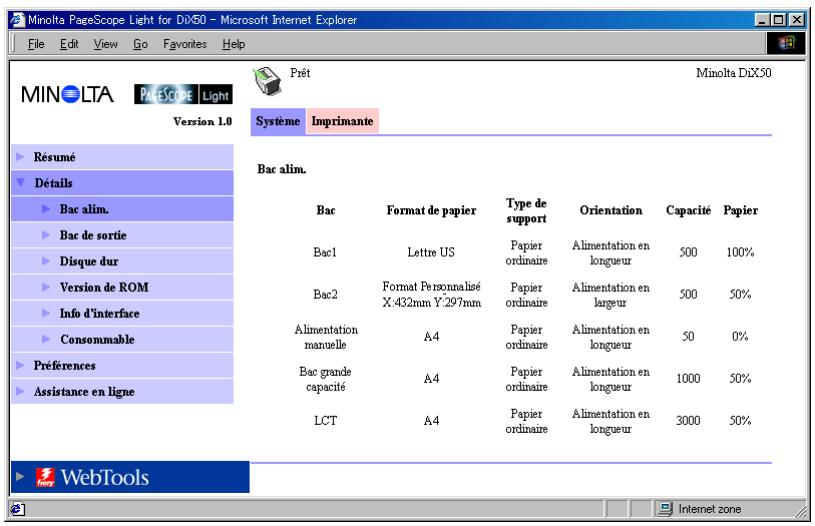Switch to the Système tab

coord(278,121)
